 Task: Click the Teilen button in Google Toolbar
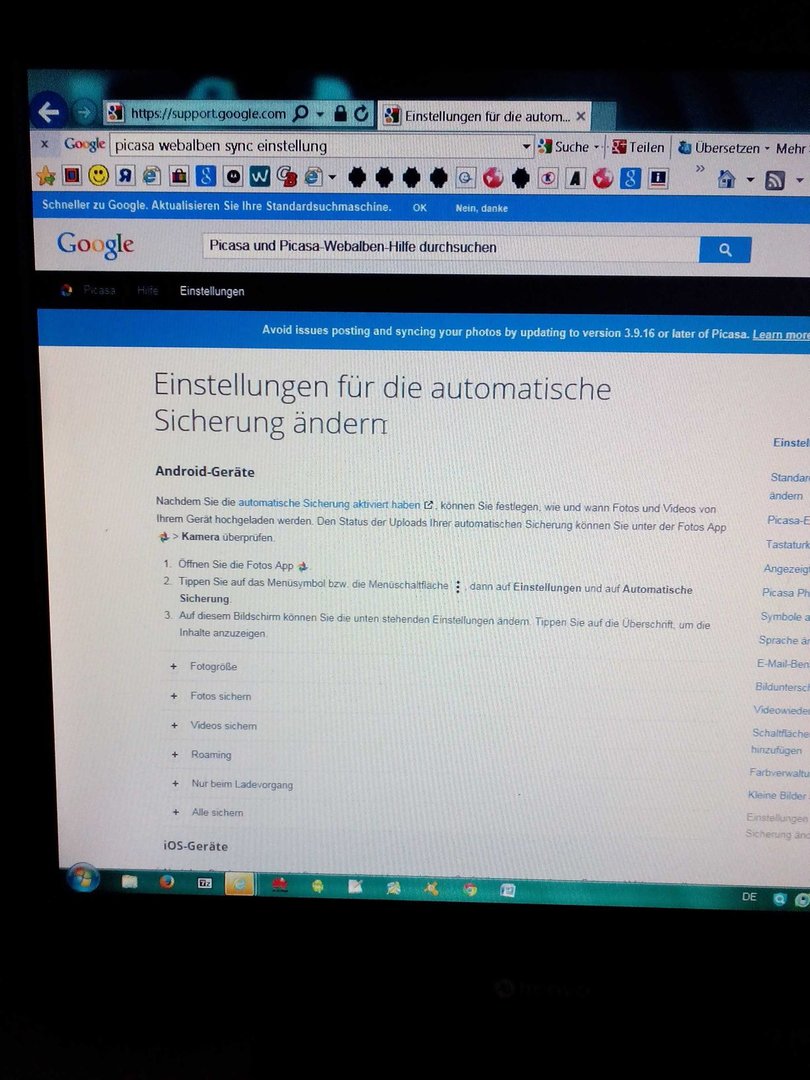click(x=638, y=147)
